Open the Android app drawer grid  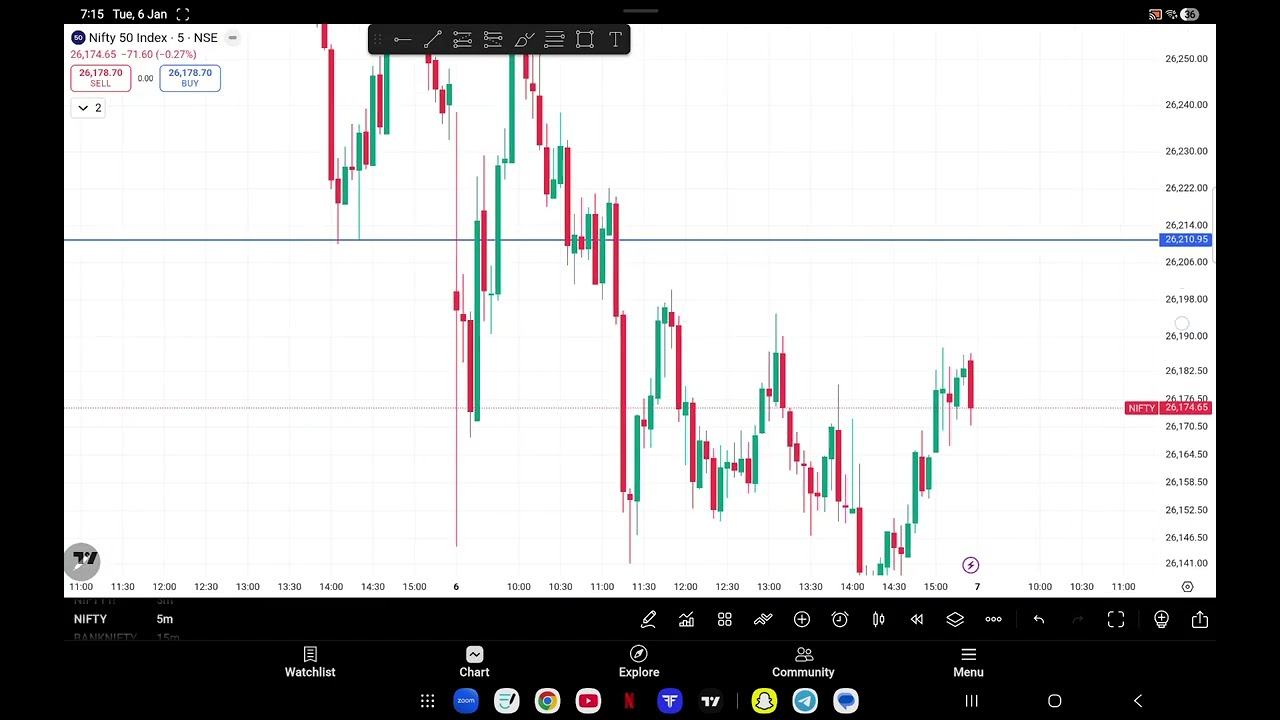tap(427, 701)
